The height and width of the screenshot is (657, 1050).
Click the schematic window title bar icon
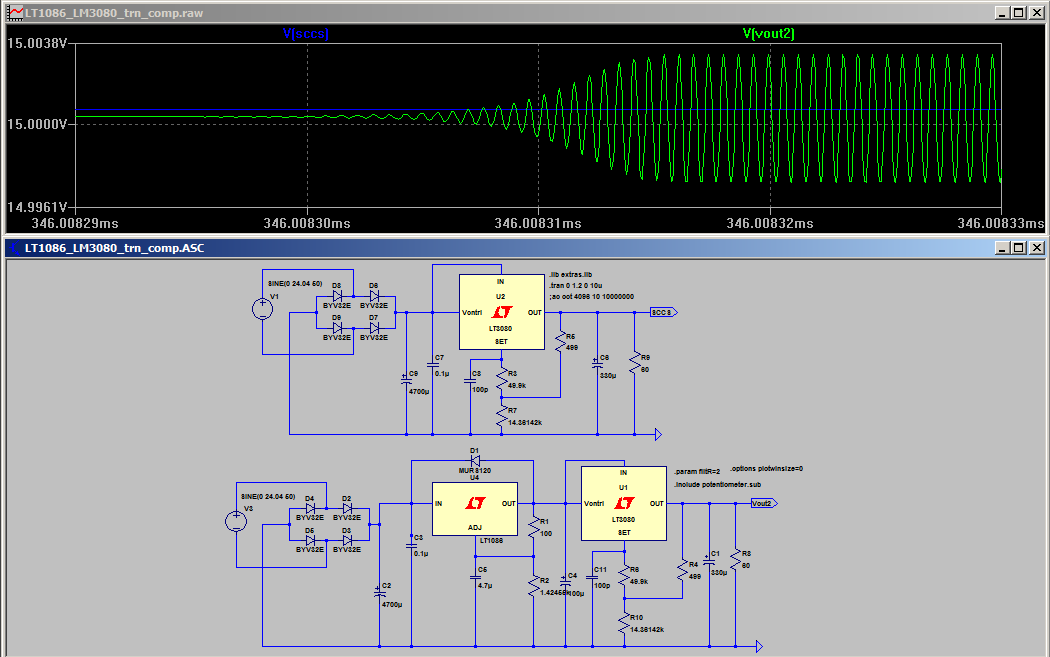[x=15, y=248]
